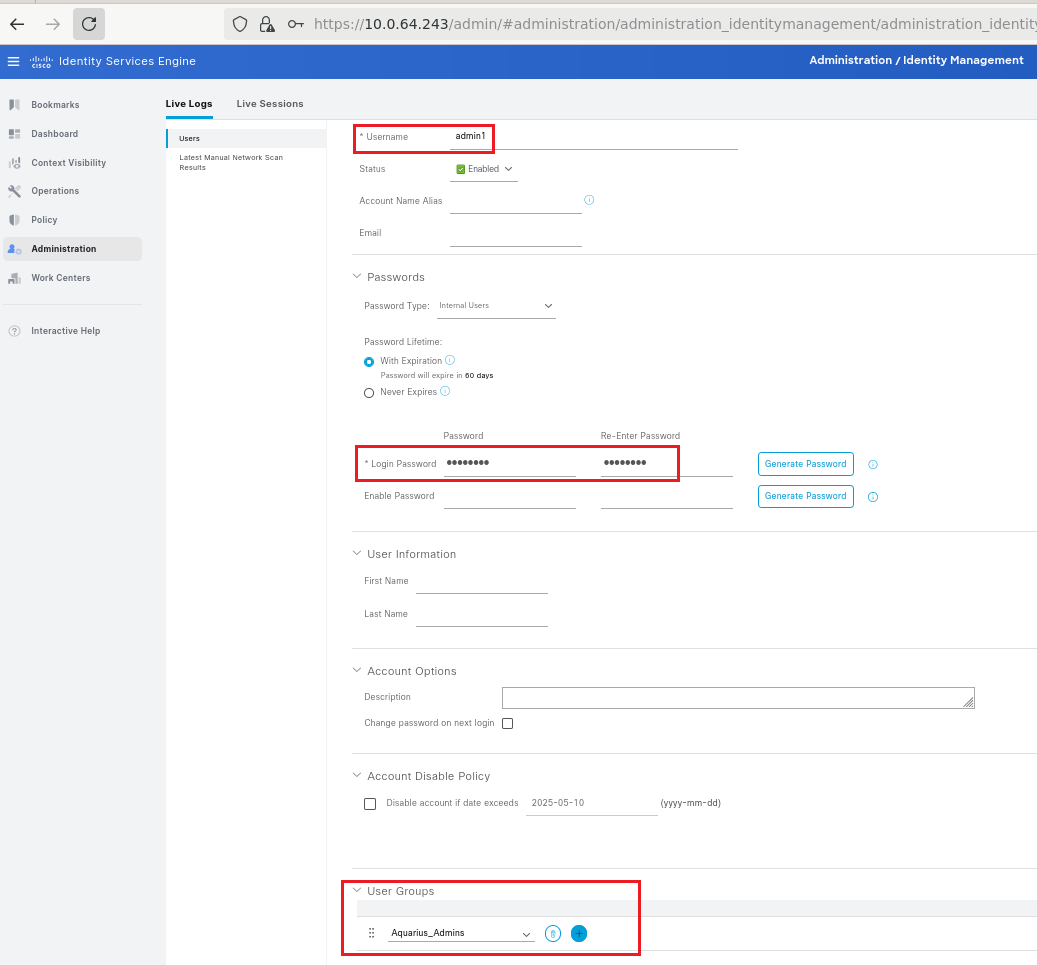
Task: Open the Operations menu label
Action: (x=55, y=191)
